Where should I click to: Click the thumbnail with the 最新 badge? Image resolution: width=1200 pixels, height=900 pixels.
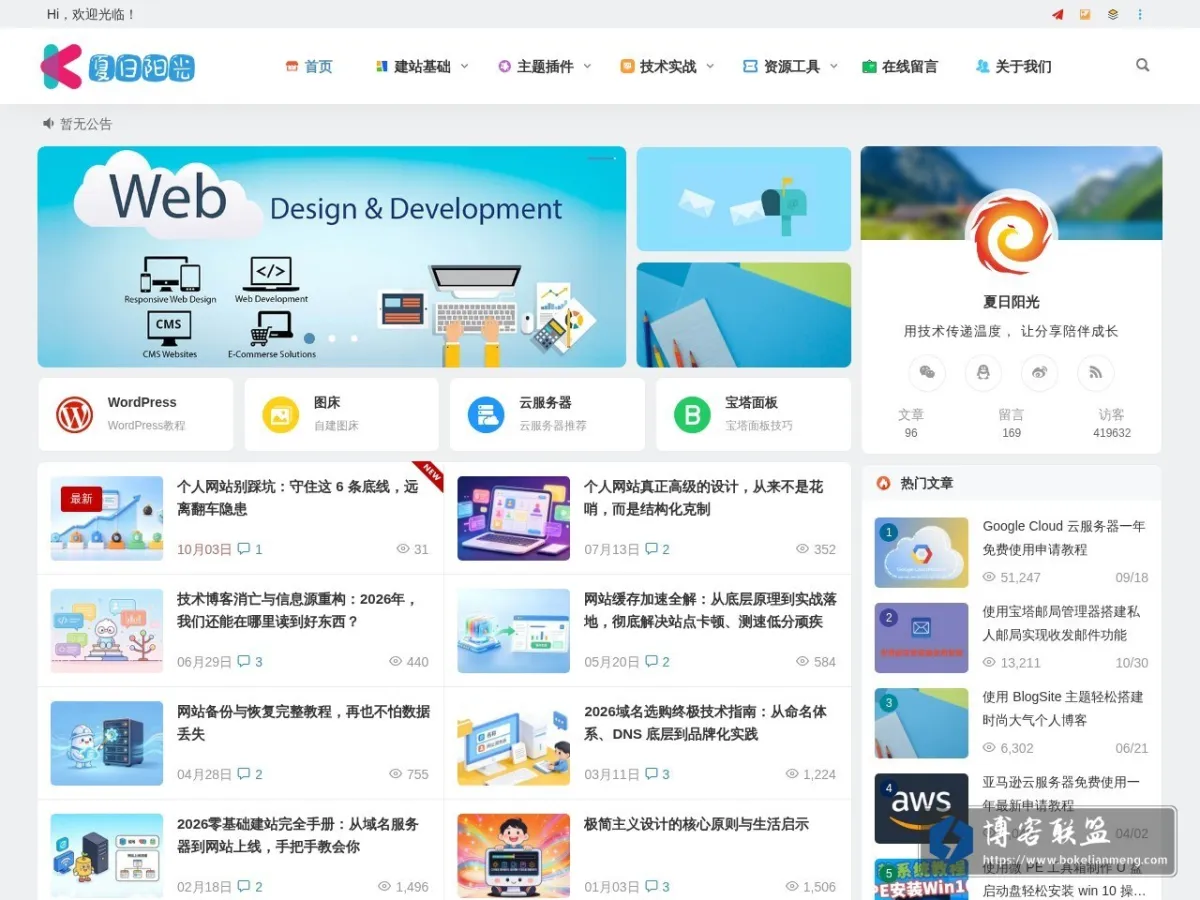click(x=107, y=518)
